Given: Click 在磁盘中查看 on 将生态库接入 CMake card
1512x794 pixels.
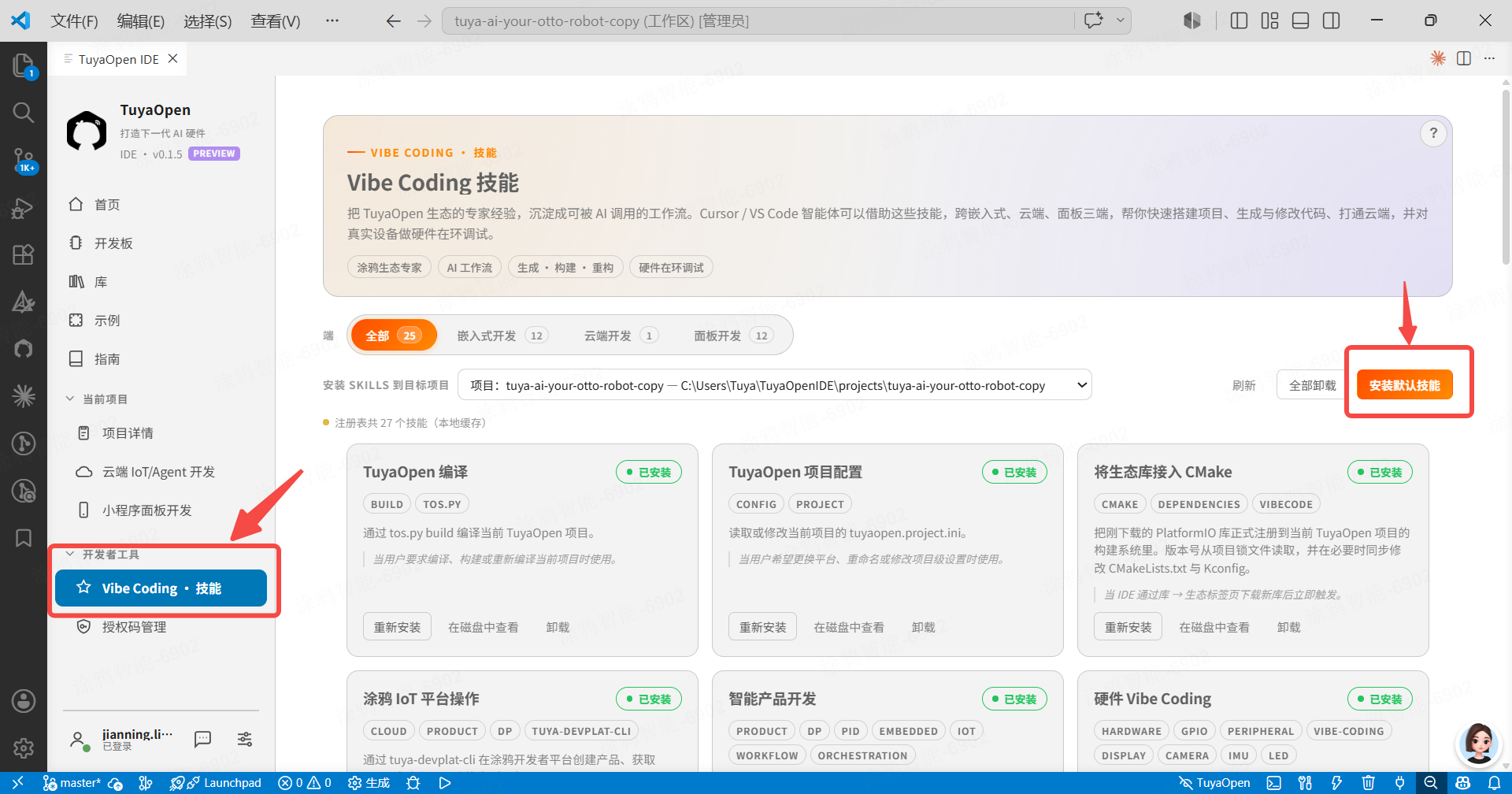Looking at the screenshot, I should pyautogui.click(x=1214, y=627).
